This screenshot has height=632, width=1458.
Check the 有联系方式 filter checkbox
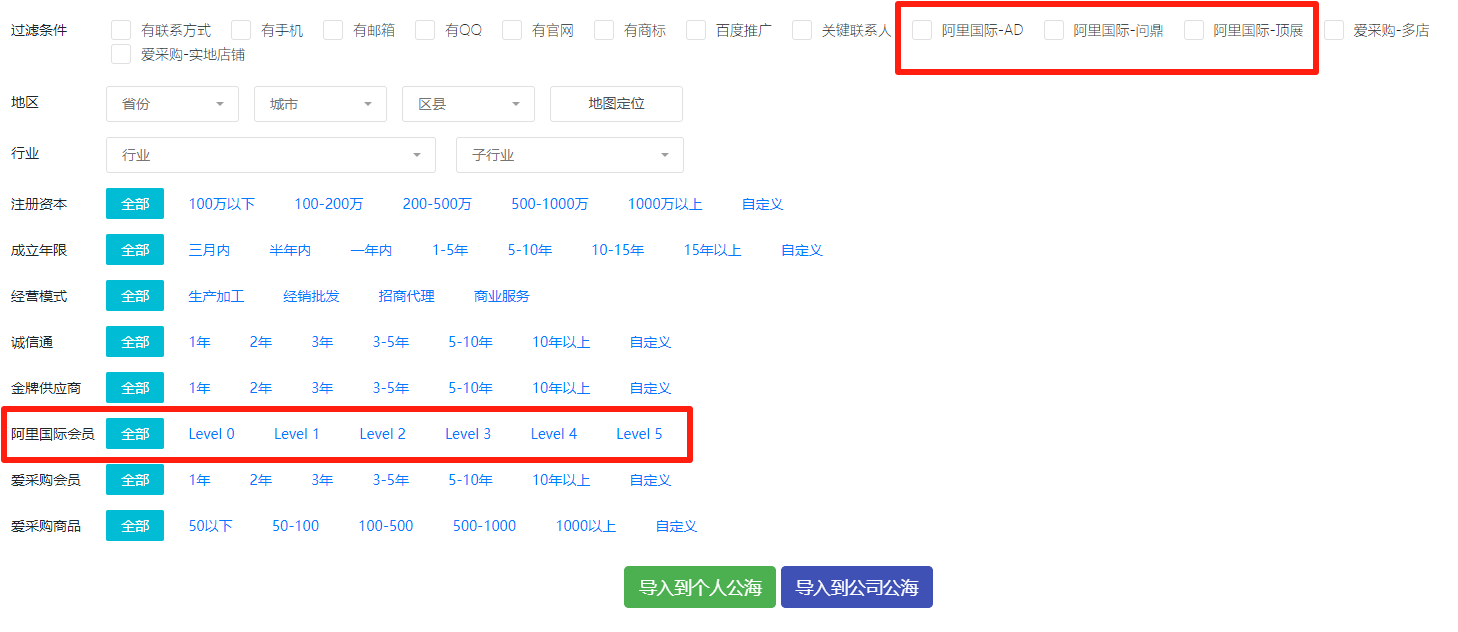[x=121, y=30]
